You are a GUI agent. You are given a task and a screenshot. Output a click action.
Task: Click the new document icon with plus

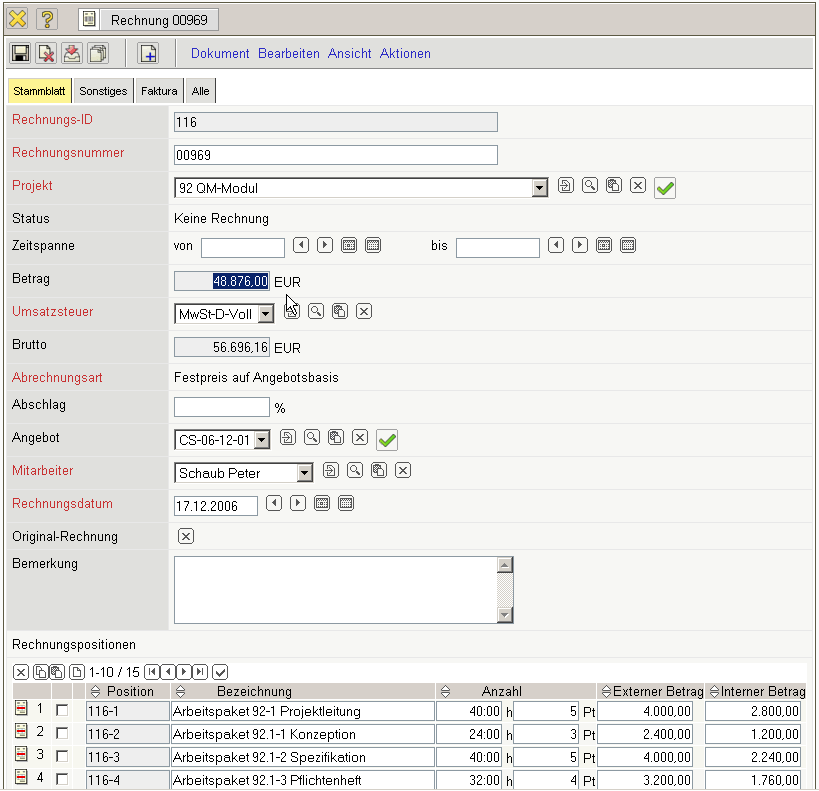(148, 54)
